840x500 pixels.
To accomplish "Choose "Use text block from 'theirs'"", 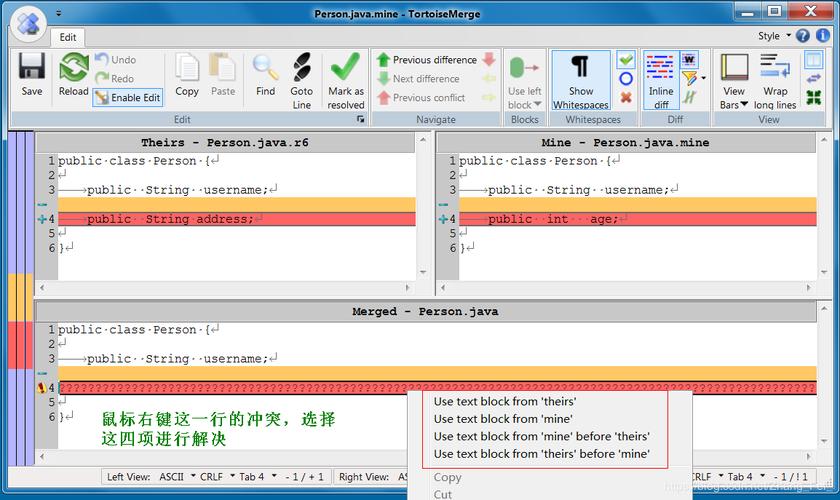I will coord(504,402).
